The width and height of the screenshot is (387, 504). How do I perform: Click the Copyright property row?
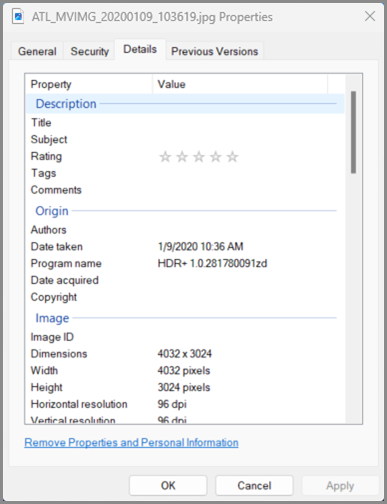(x=185, y=297)
